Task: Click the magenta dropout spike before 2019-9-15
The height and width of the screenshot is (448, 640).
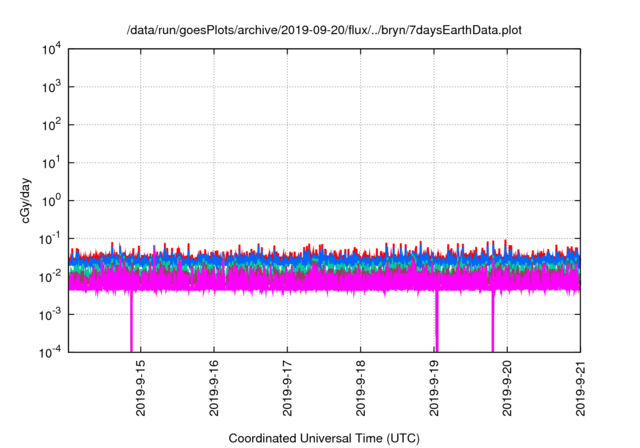Action: click(x=131, y=321)
